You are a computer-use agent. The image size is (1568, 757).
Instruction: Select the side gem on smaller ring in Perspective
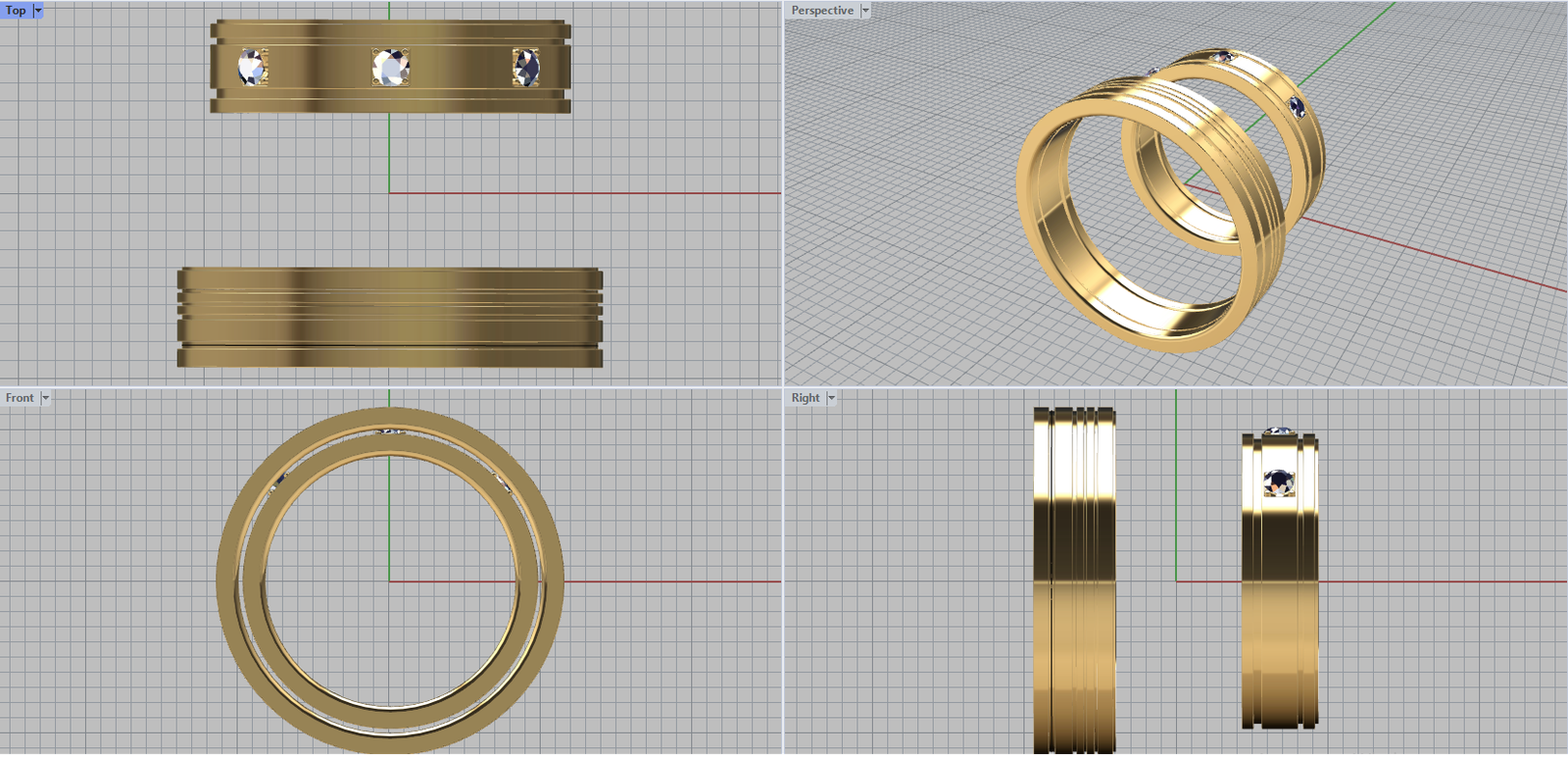tap(1297, 107)
